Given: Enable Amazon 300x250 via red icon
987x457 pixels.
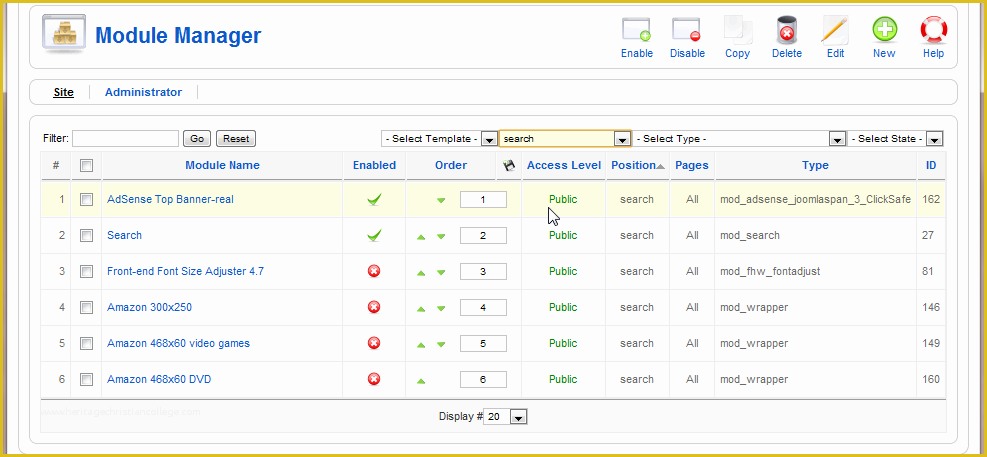Looking at the screenshot, I should [x=374, y=307].
